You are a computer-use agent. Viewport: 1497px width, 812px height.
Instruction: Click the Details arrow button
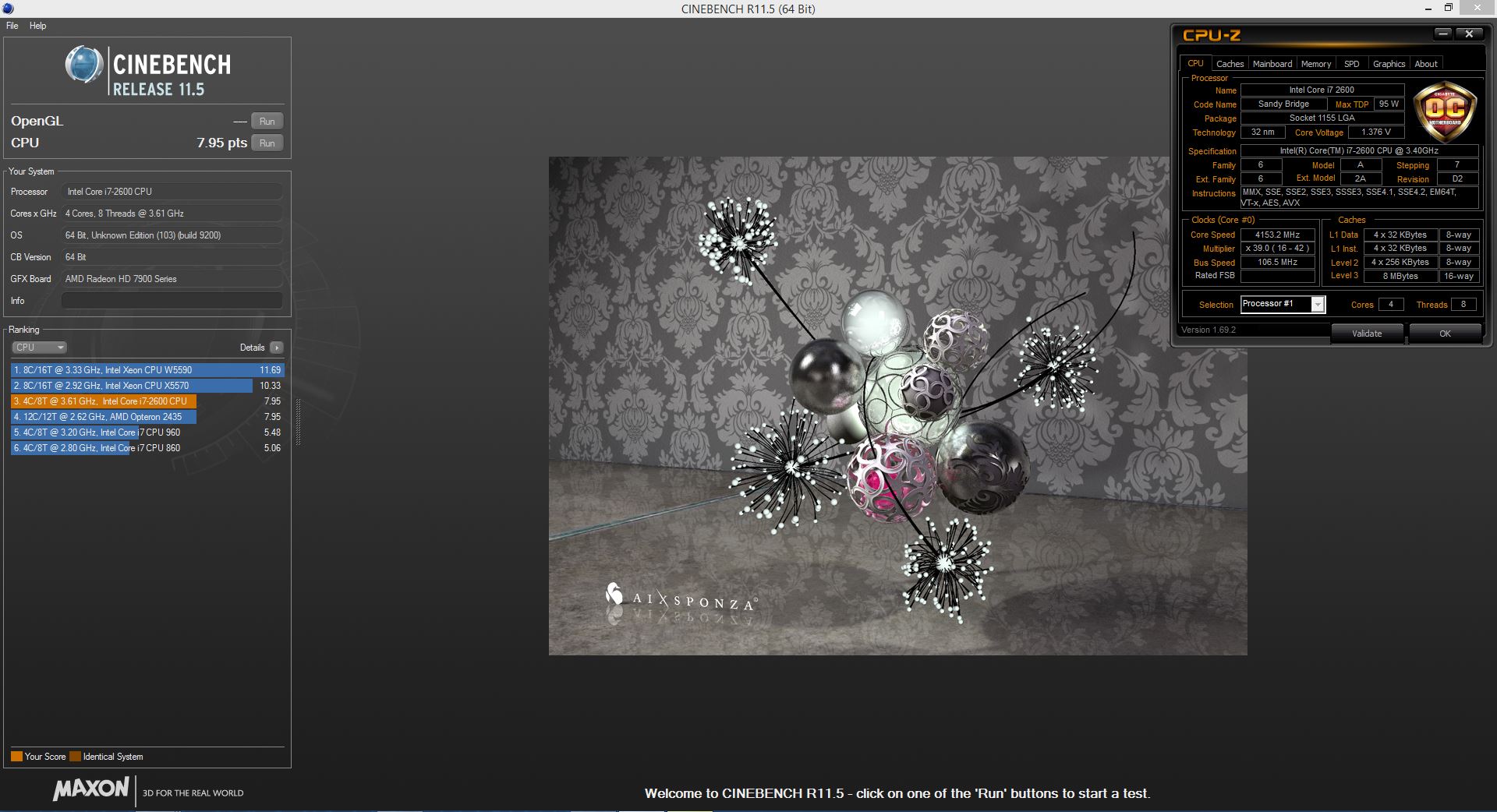[x=277, y=348]
